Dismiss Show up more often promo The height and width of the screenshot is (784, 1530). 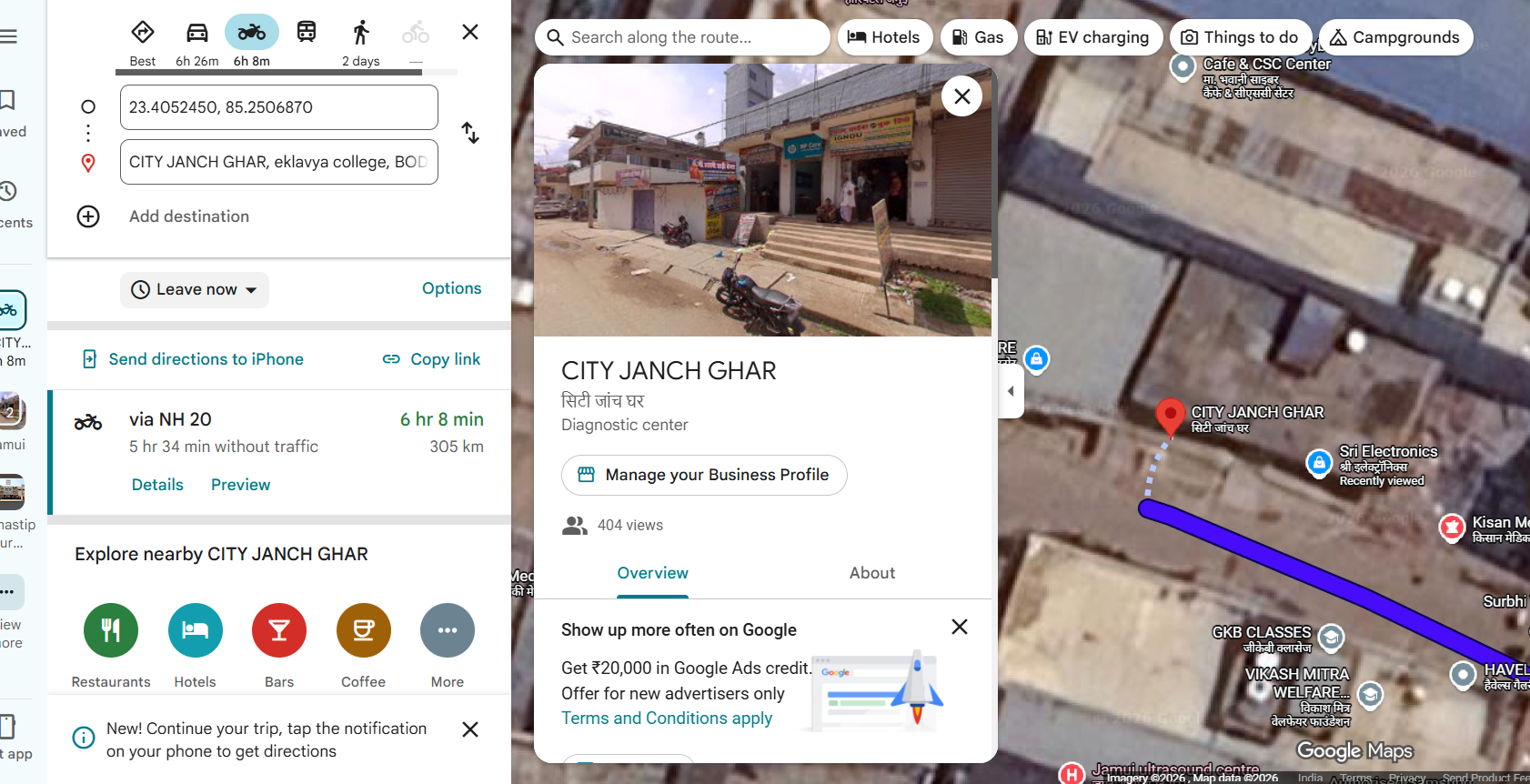pyautogui.click(x=959, y=627)
